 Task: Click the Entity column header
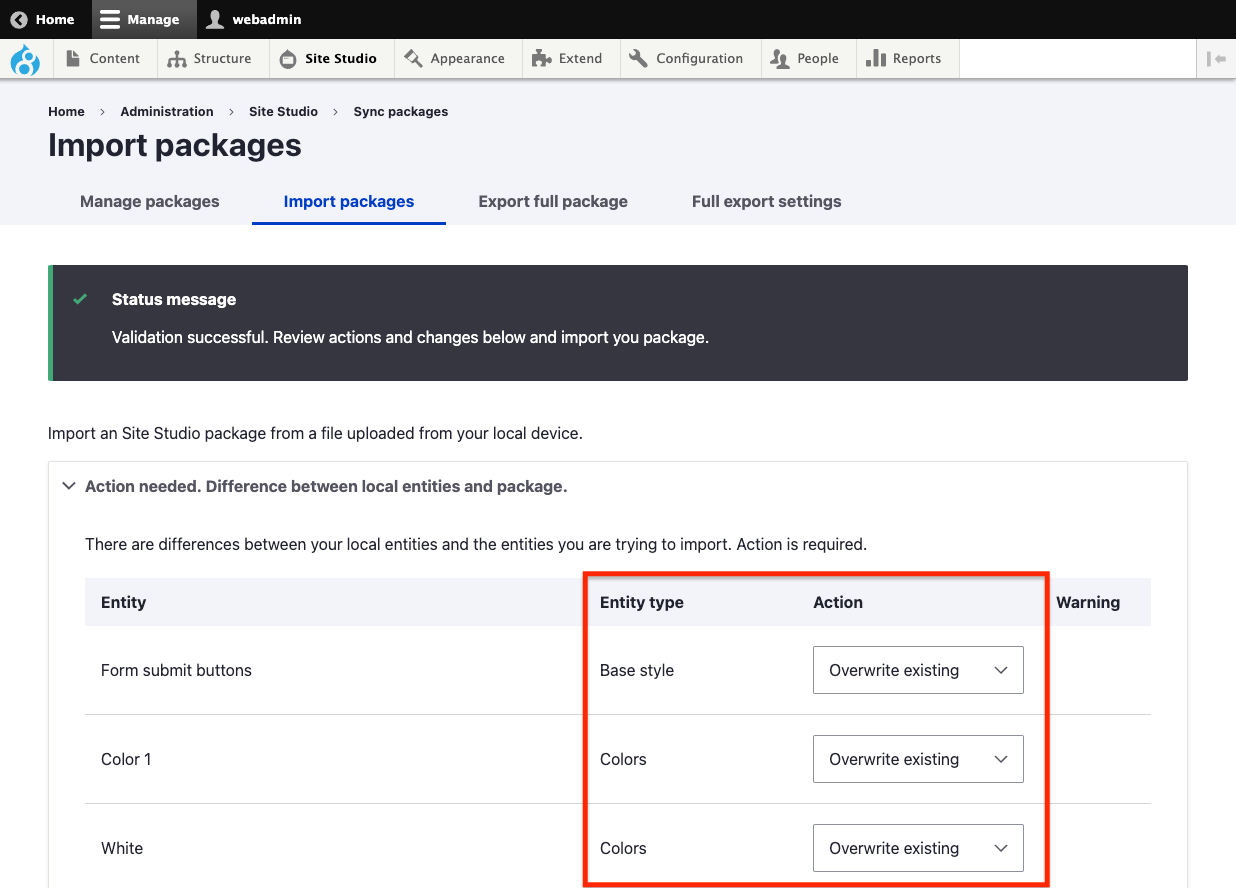click(124, 602)
